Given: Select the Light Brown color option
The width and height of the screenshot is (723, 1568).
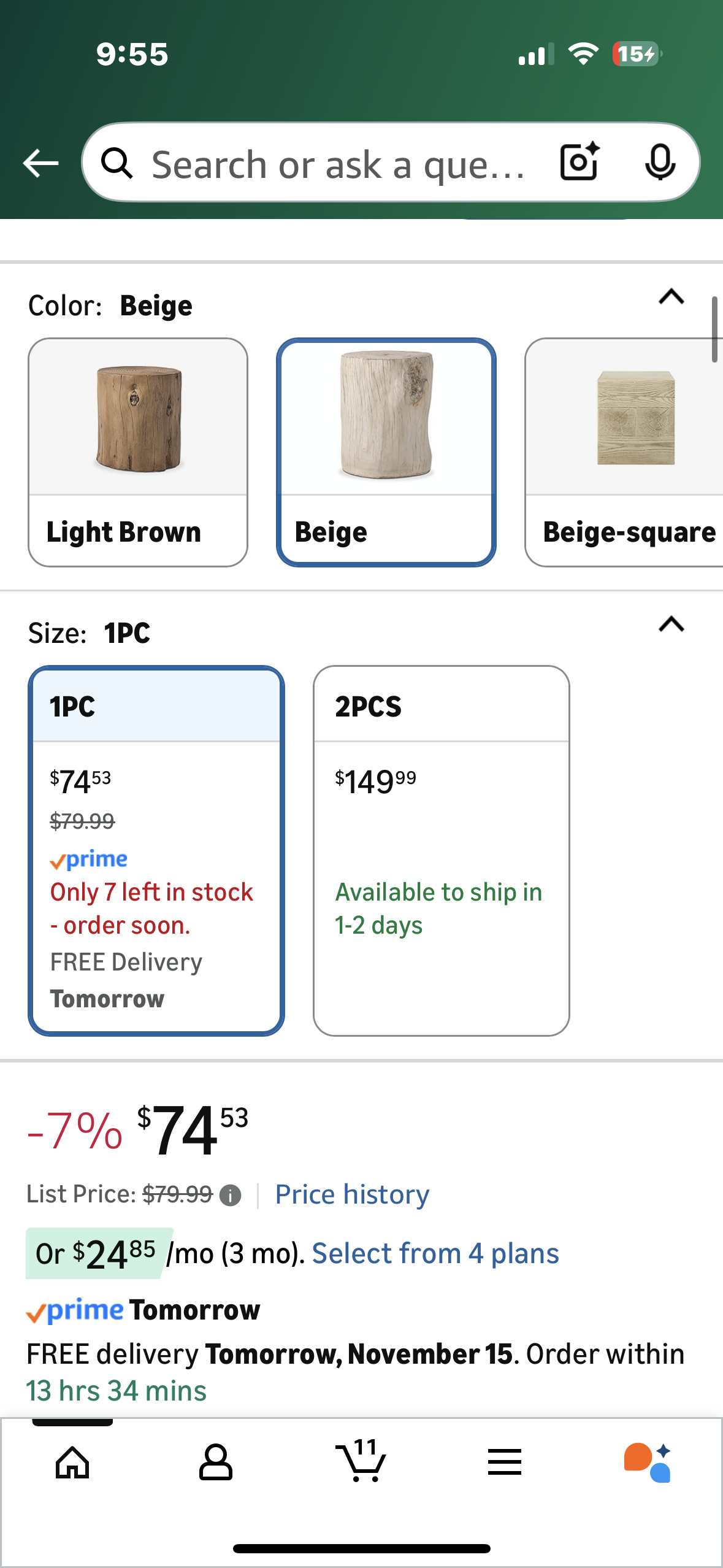Looking at the screenshot, I should point(137,451).
